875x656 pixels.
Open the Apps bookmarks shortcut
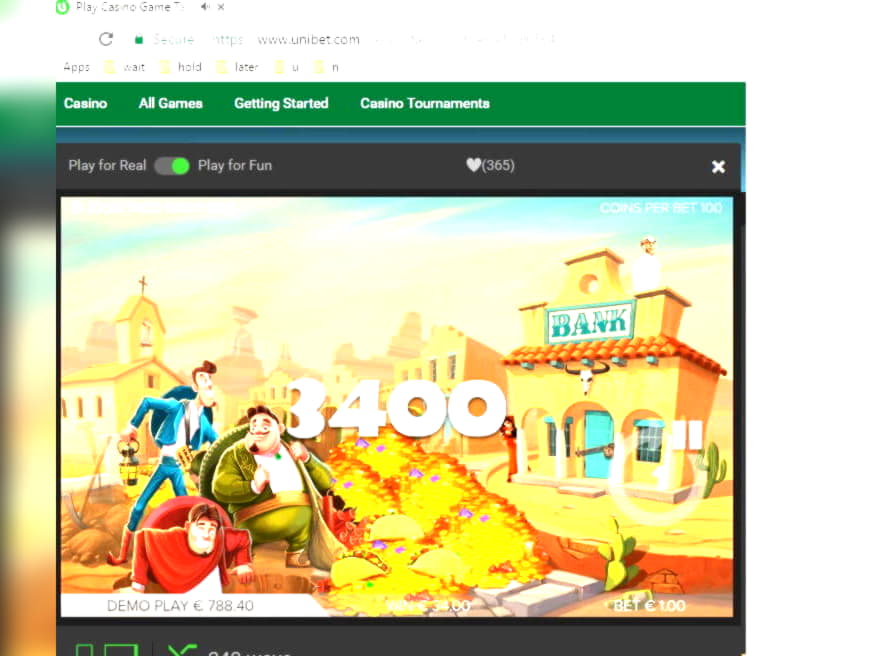(76, 67)
